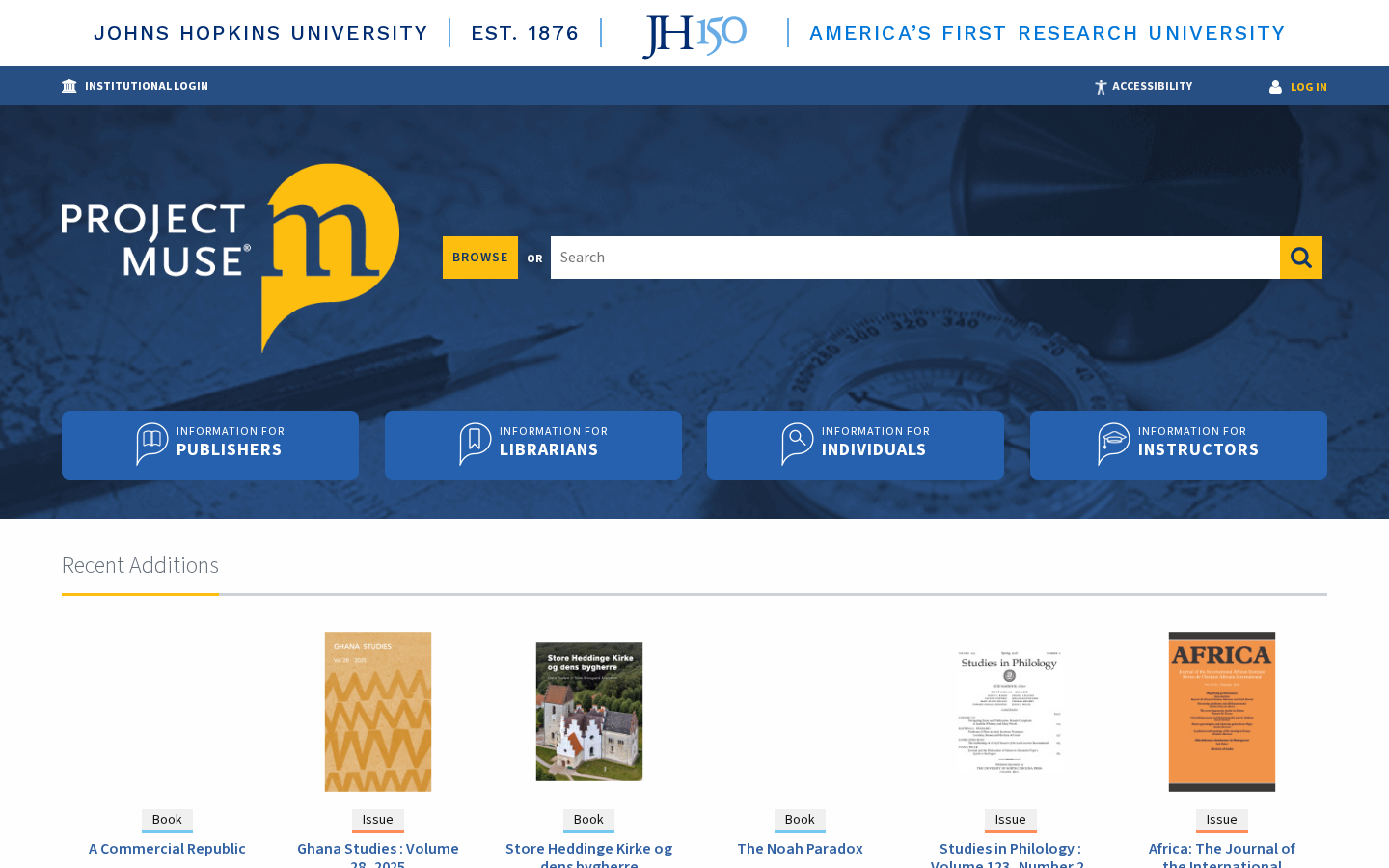Open The Noah Paradox title link

pos(800,849)
